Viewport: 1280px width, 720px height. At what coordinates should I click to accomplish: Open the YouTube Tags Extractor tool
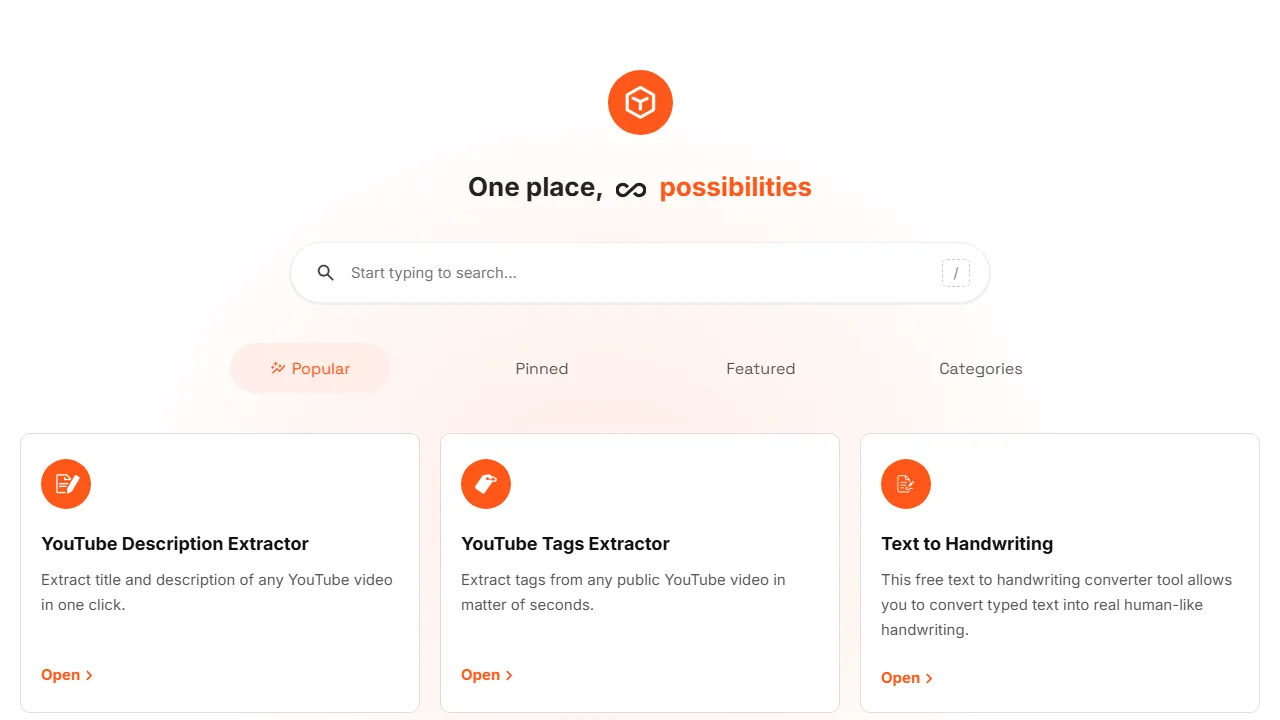[x=480, y=674]
